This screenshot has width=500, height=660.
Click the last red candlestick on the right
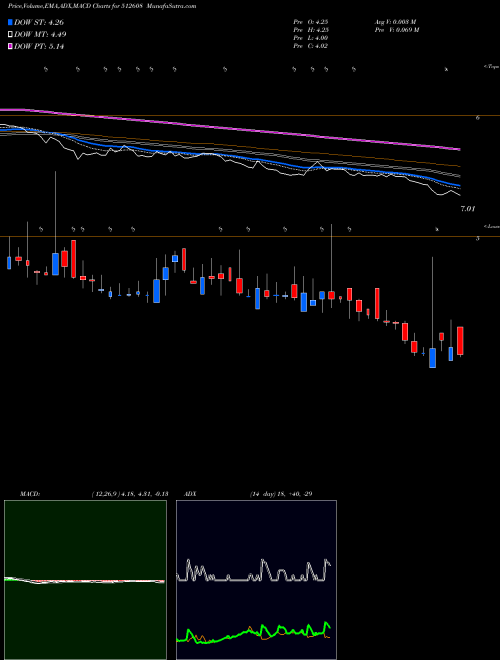(460, 341)
